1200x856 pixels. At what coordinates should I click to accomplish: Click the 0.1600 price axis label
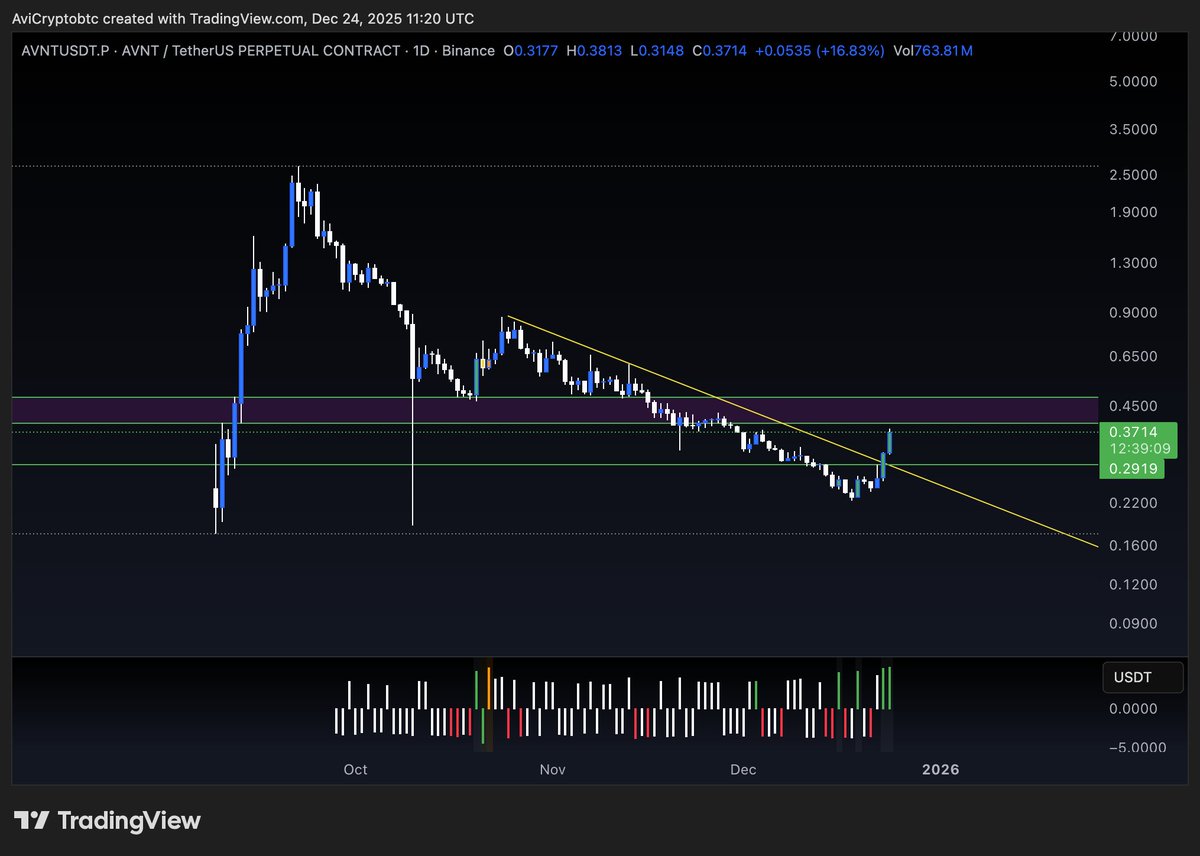[x=1133, y=546]
